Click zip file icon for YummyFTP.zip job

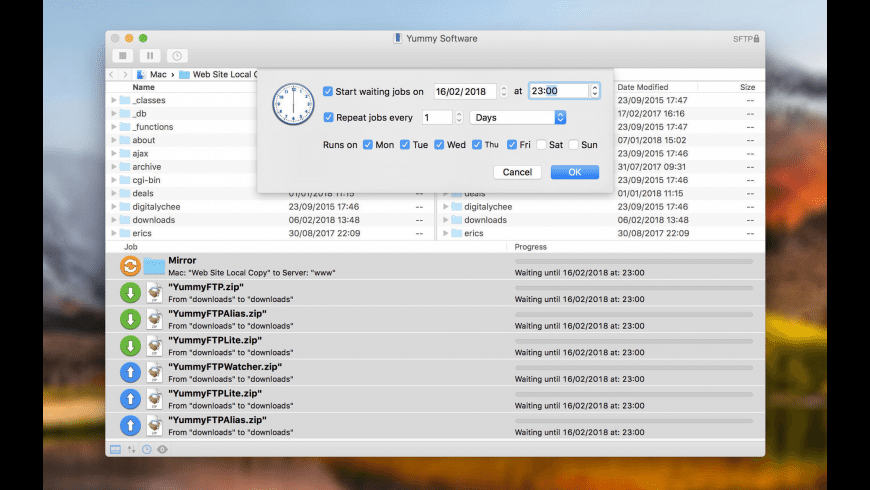pos(154,292)
